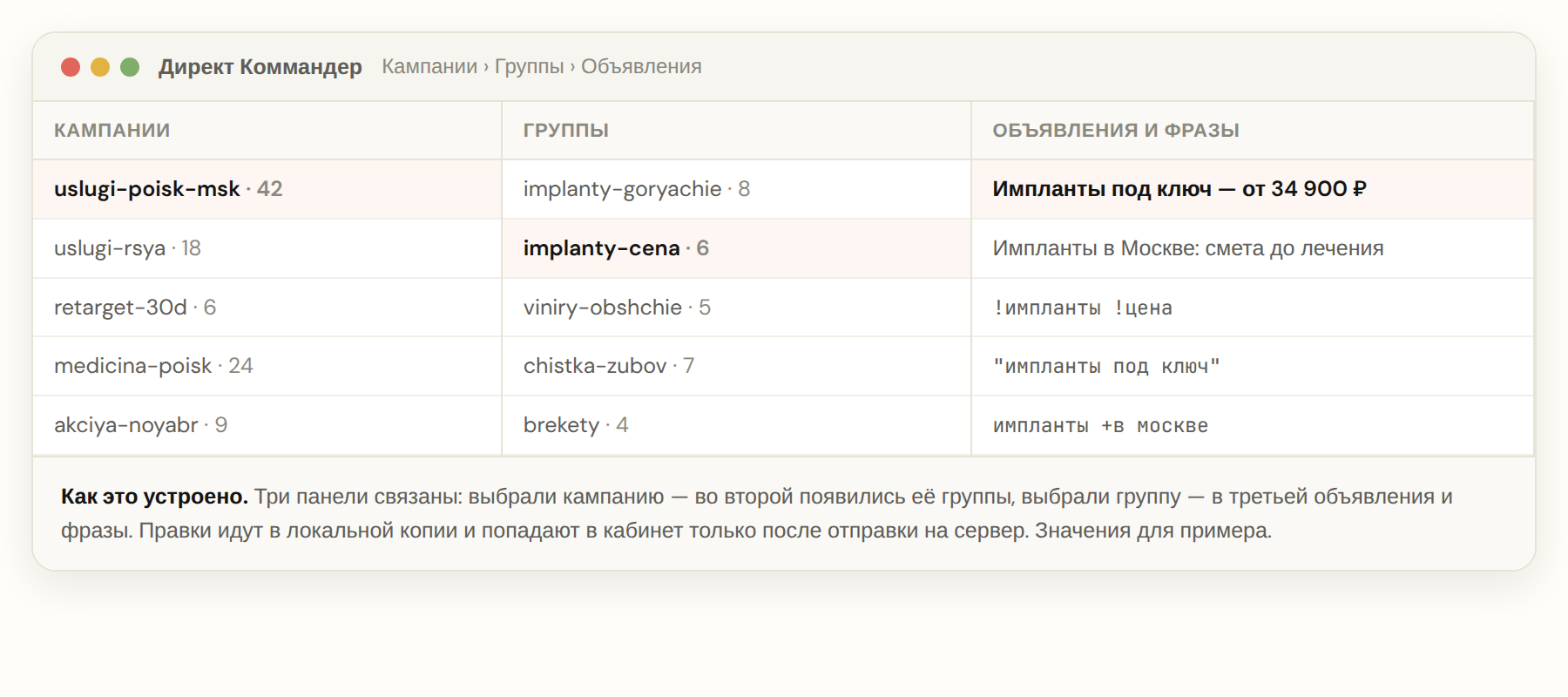Pick the implanty-cena group
Screen dimensions: 1568x697
click(737, 248)
